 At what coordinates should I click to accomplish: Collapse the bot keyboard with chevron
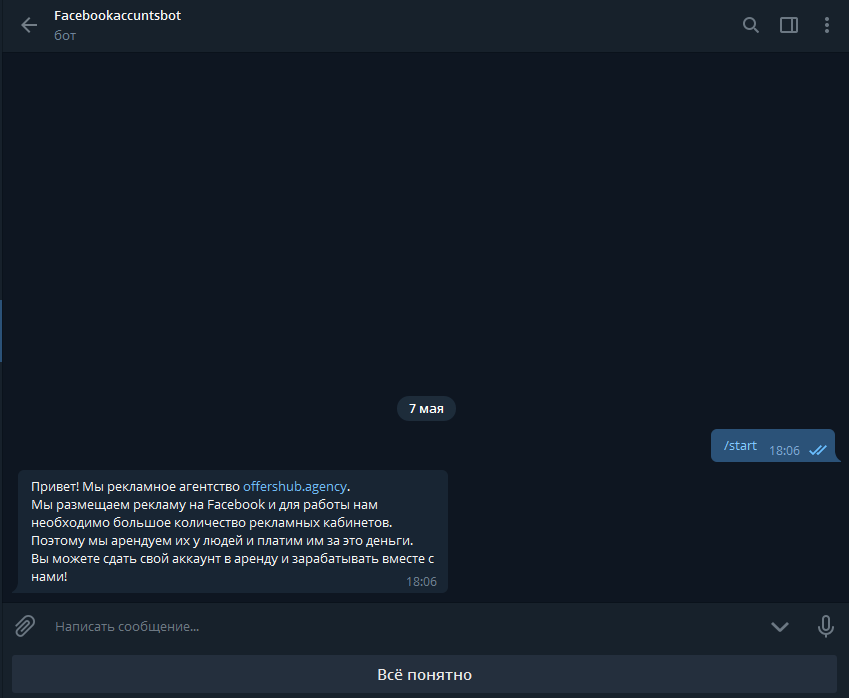[780, 627]
